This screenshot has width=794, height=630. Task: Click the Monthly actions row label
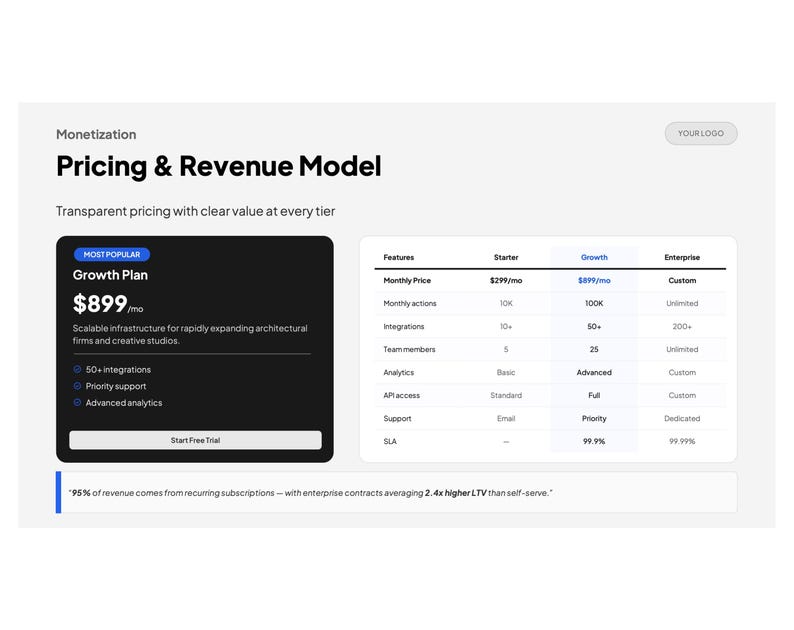(410, 303)
